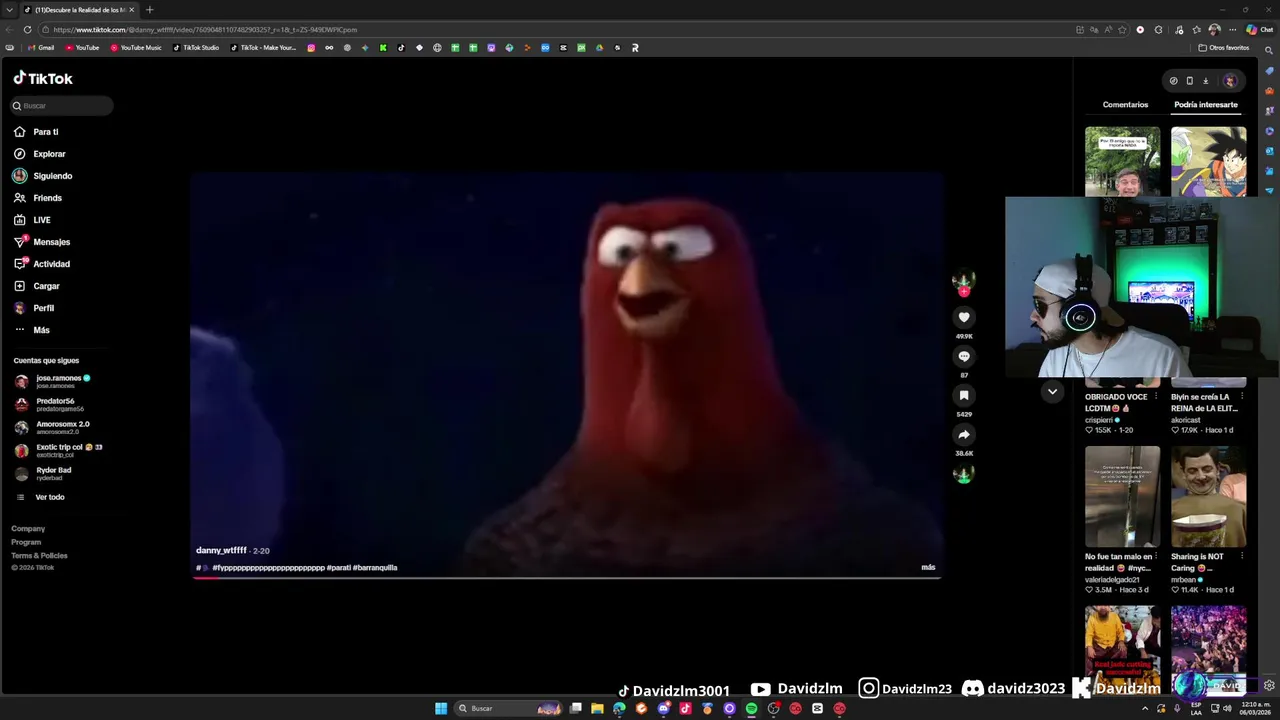Open a new browser tab
This screenshot has height=720, width=1280.
coord(149,10)
